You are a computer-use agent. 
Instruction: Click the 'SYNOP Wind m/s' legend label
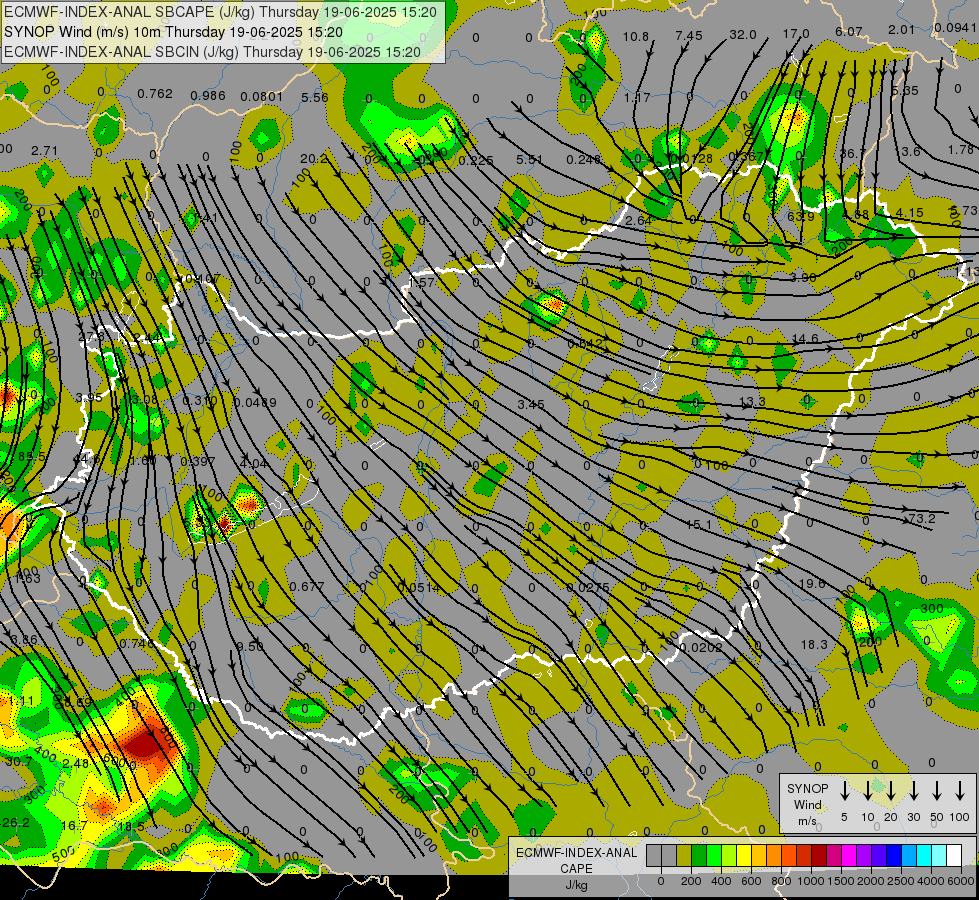pyautogui.click(x=807, y=804)
